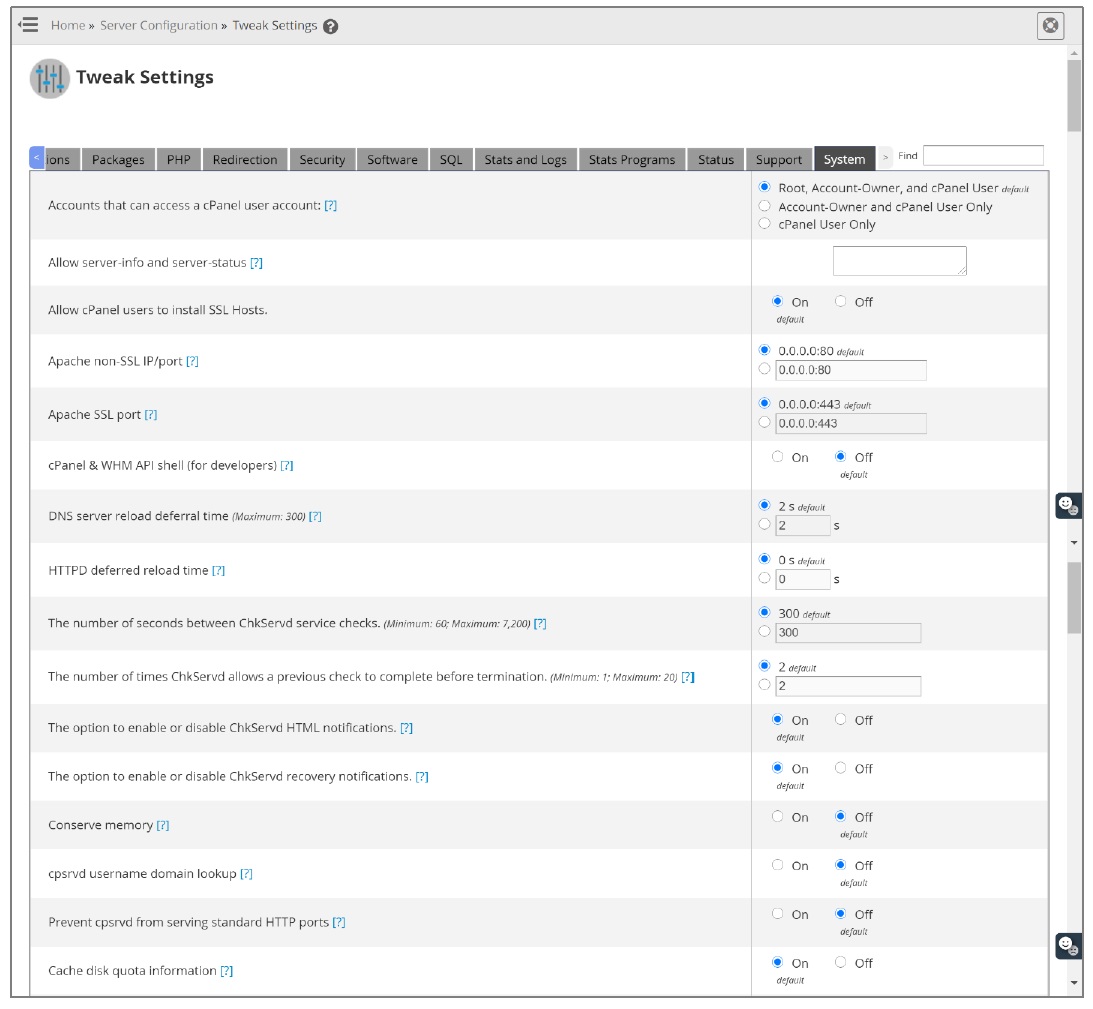Switch to the Support tab

pyautogui.click(x=779, y=160)
